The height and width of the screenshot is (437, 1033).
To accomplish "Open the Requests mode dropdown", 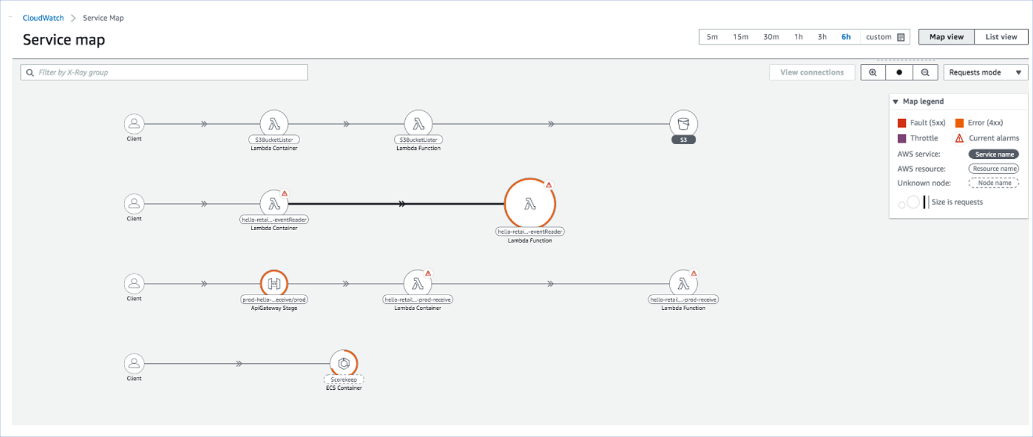I will (986, 73).
